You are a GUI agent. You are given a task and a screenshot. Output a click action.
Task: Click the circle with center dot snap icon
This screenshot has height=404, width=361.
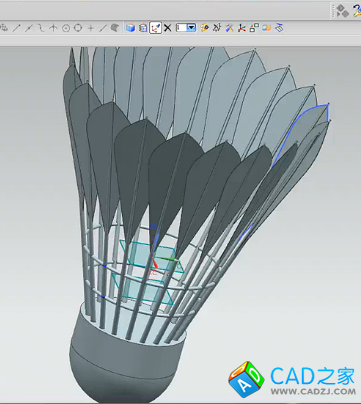(x=66, y=28)
